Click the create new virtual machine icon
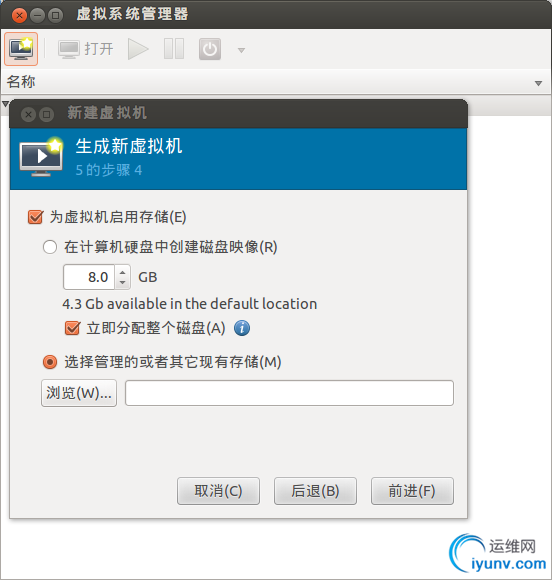 click(x=21, y=49)
